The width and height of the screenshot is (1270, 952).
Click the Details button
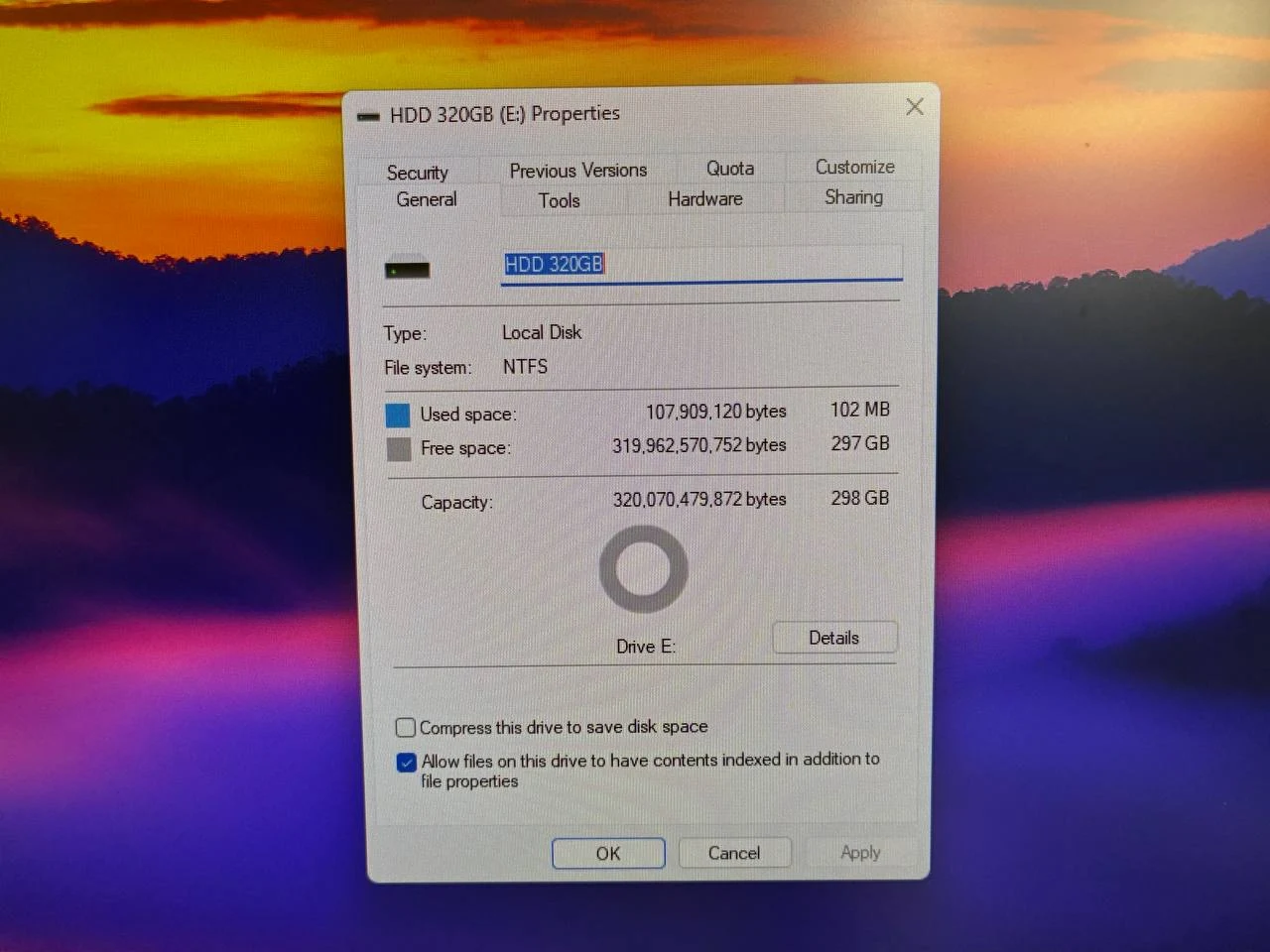(834, 638)
